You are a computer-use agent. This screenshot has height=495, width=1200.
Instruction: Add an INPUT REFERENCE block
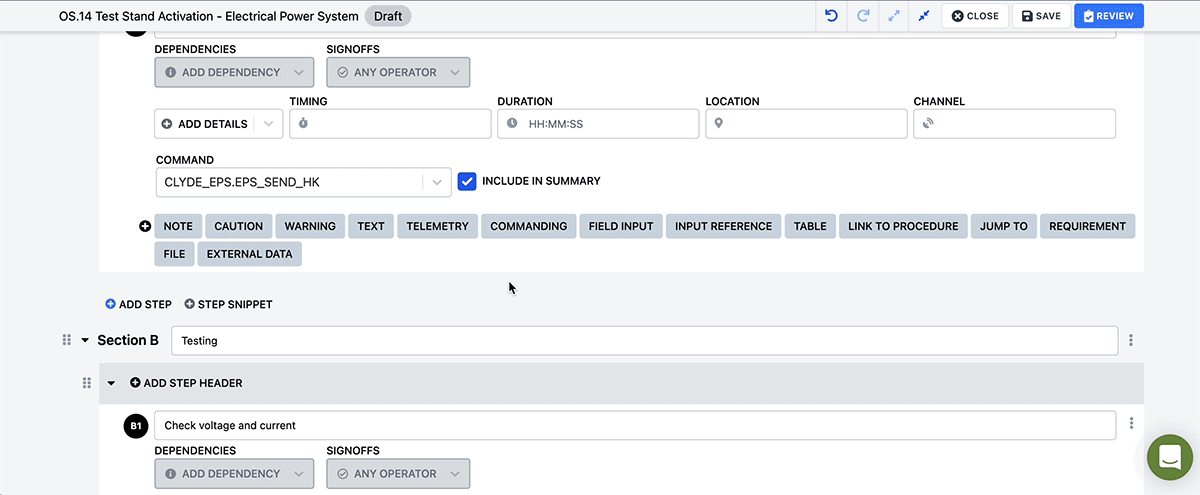point(723,226)
